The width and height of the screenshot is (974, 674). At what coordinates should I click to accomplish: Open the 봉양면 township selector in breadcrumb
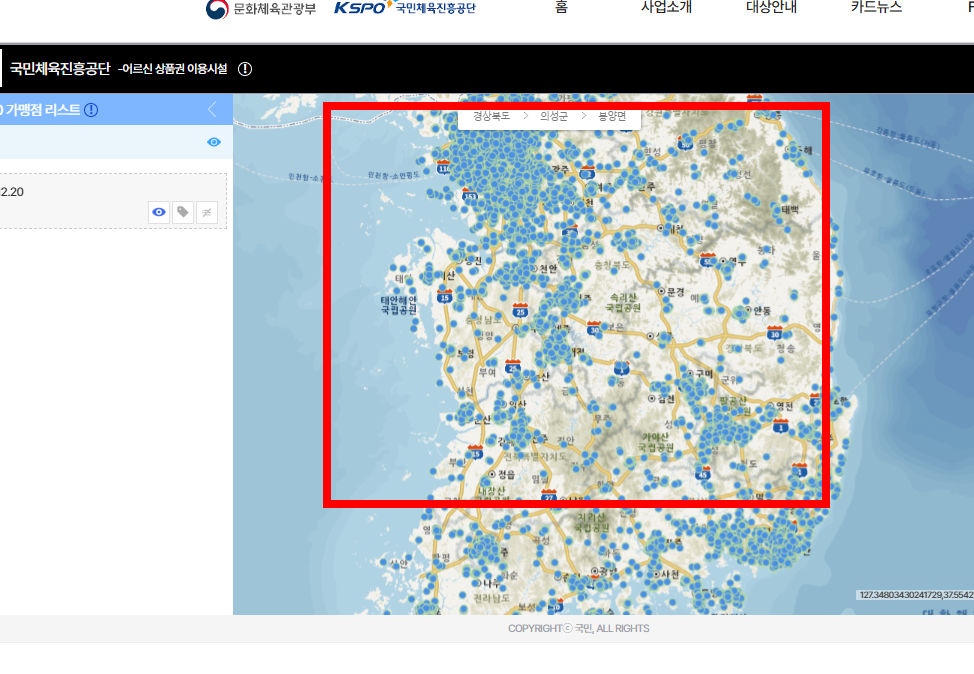point(612,116)
